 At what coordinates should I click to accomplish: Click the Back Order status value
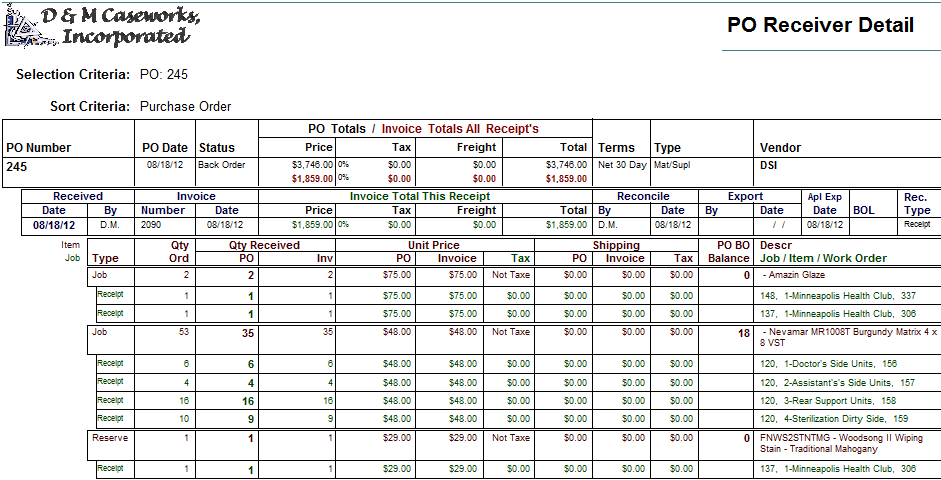point(221,165)
